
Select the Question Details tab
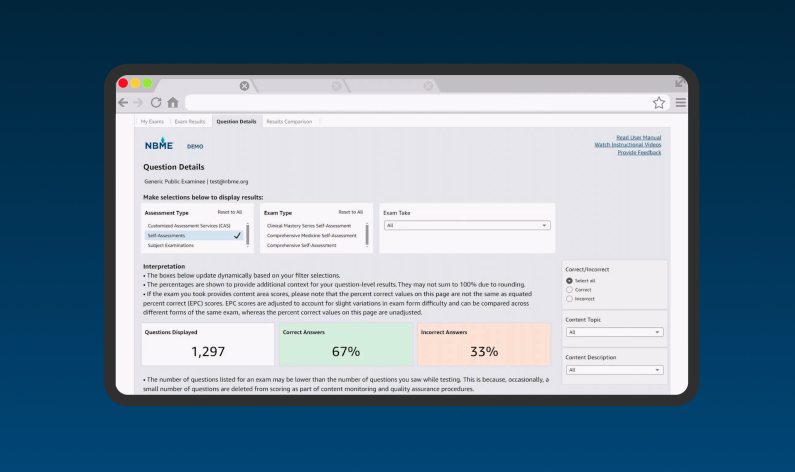pyautogui.click(x=236, y=122)
